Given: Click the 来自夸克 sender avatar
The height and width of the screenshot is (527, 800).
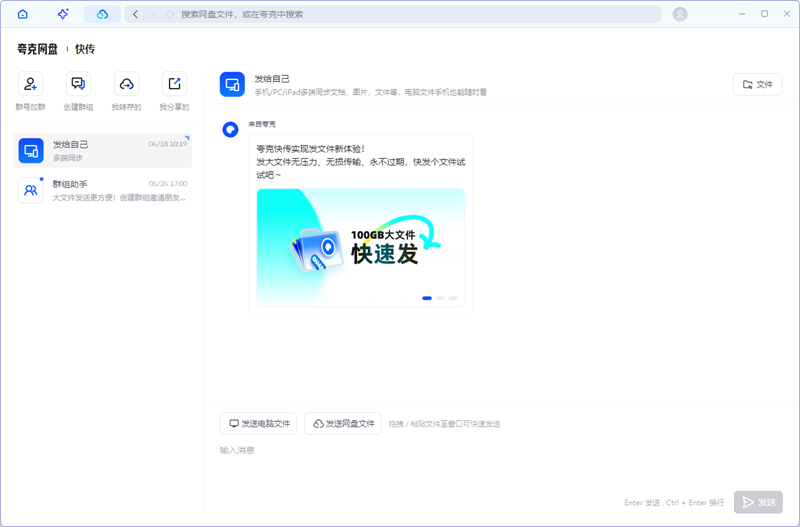Looking at the screenshot, I should point(231,130).
